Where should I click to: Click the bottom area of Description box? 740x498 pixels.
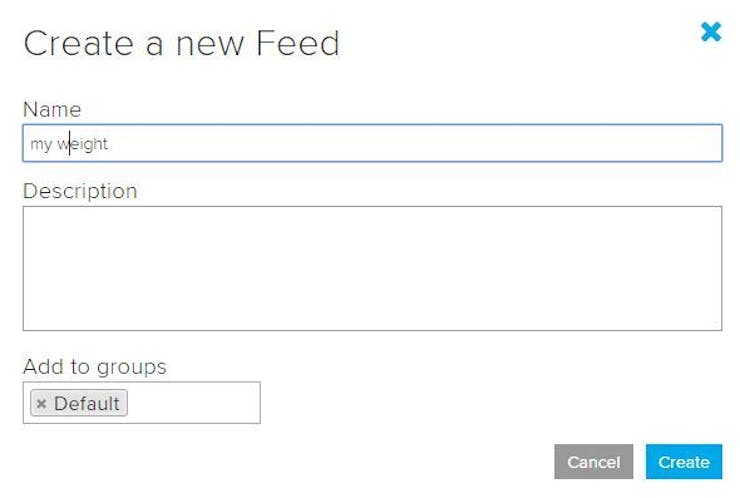[x=372, y=318]
